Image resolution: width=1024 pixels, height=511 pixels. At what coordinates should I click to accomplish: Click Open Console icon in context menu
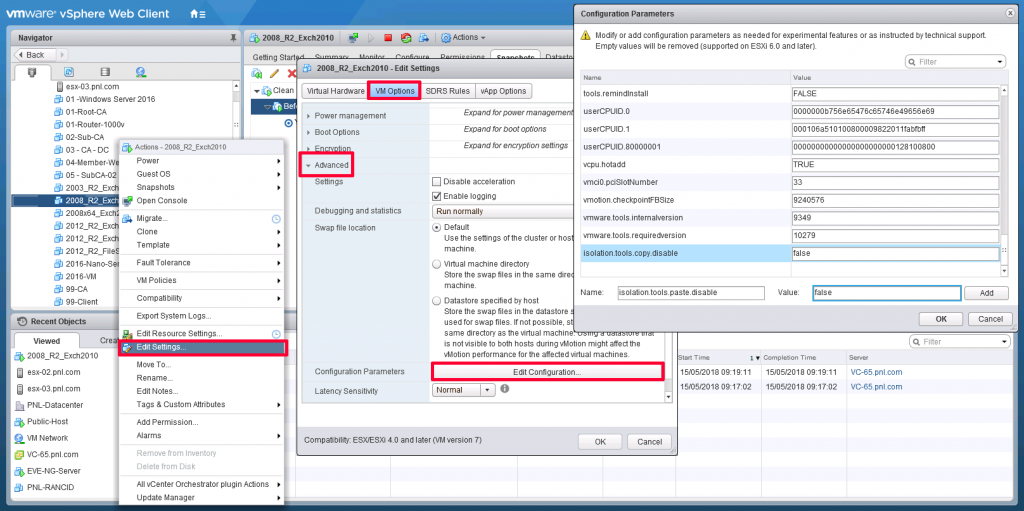[x=127, y=201]
